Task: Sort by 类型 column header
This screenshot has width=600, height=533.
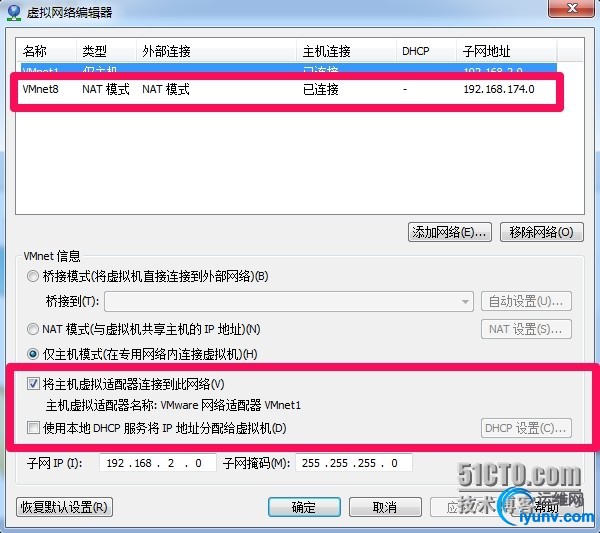Action: [106, 51]
